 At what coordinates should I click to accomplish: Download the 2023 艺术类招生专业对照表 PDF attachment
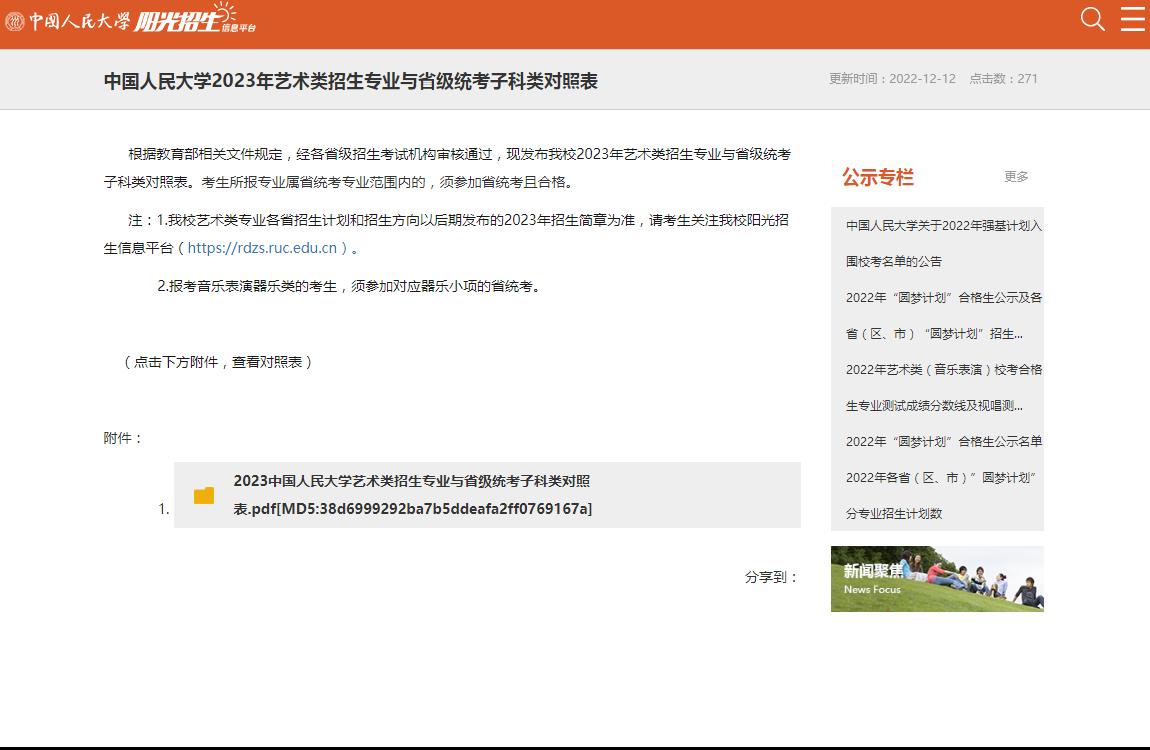412,495
